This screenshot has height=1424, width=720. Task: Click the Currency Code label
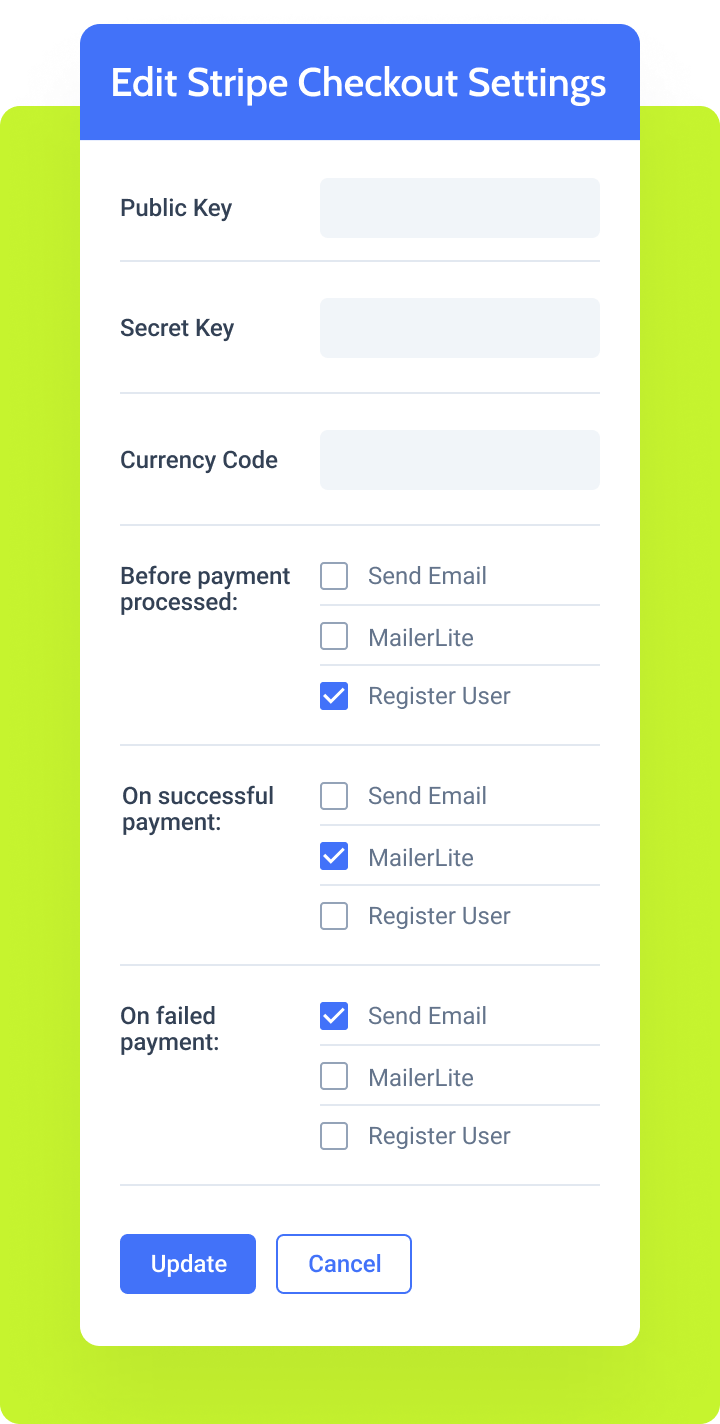[x=199, y=460]
